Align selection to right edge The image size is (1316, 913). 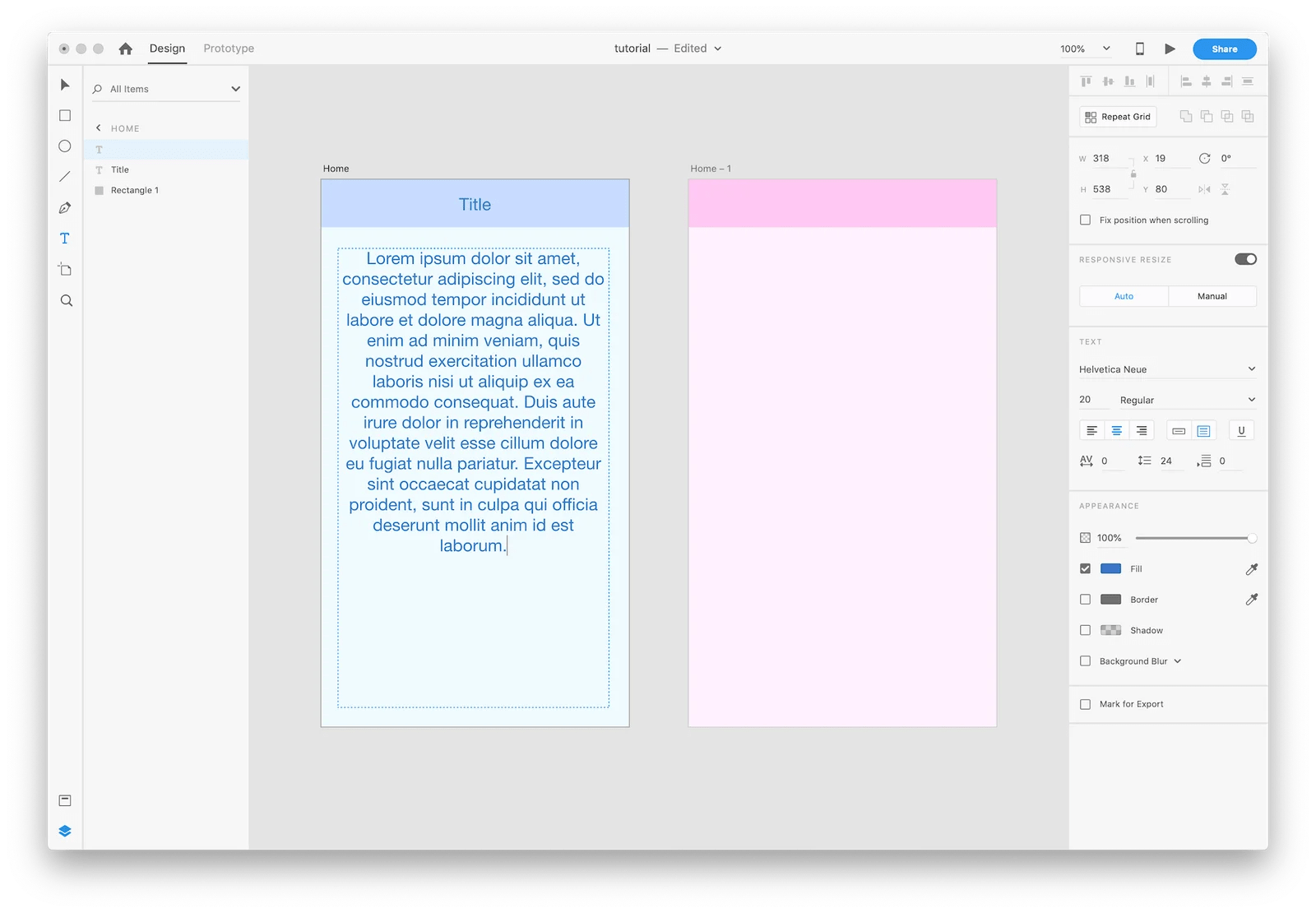click(x=1227, y=81)
